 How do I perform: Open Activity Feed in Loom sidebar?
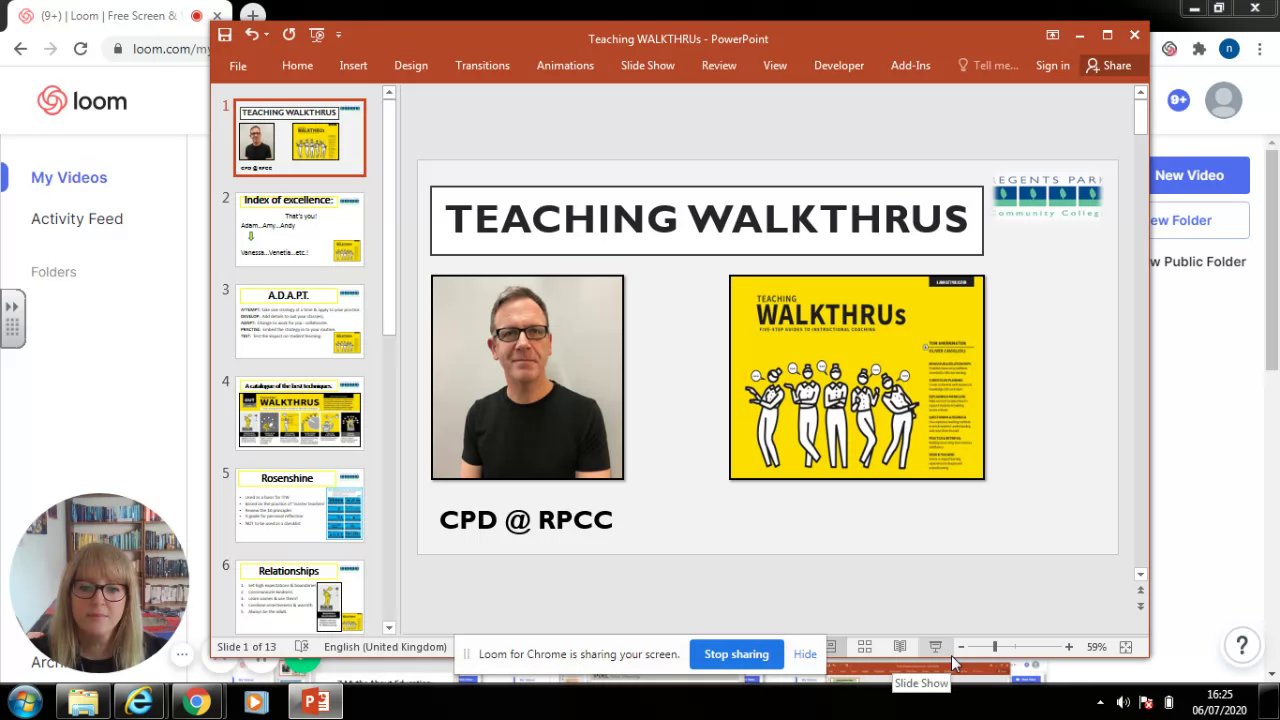[77, 218]
